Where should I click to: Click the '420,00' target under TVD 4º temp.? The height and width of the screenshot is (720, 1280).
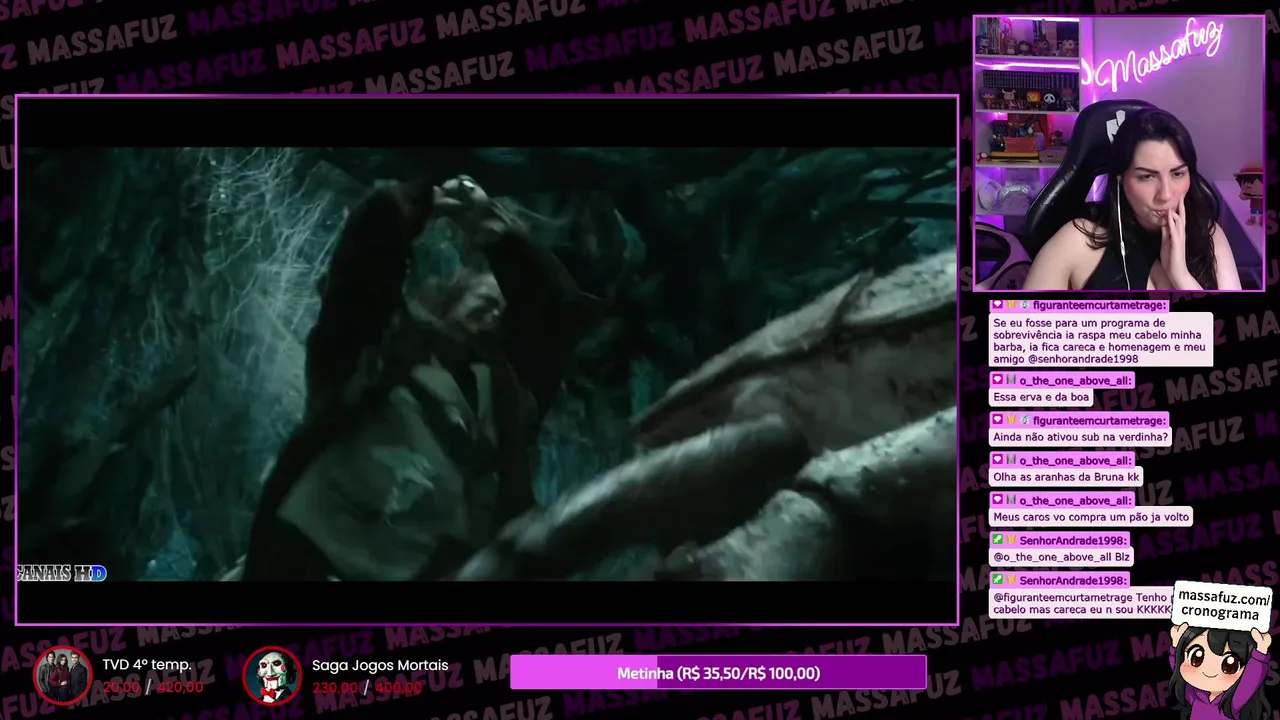click(x=180, y=687)
